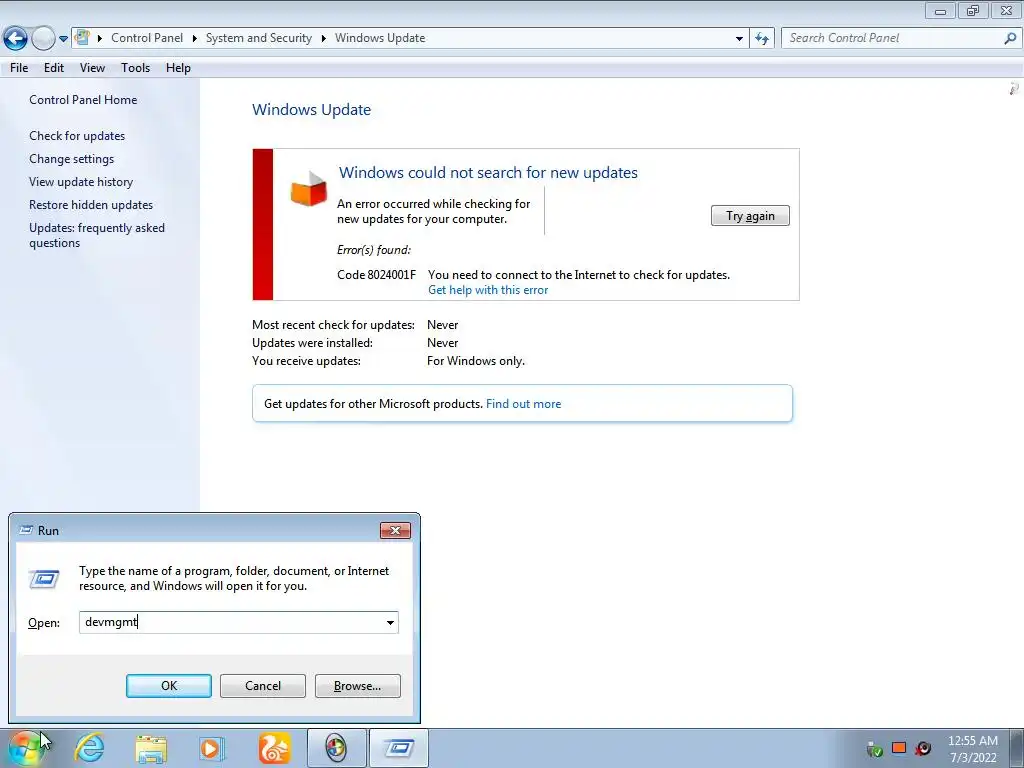
Task: Open Windows Media Player from taskbar
Action: (212, 748)
